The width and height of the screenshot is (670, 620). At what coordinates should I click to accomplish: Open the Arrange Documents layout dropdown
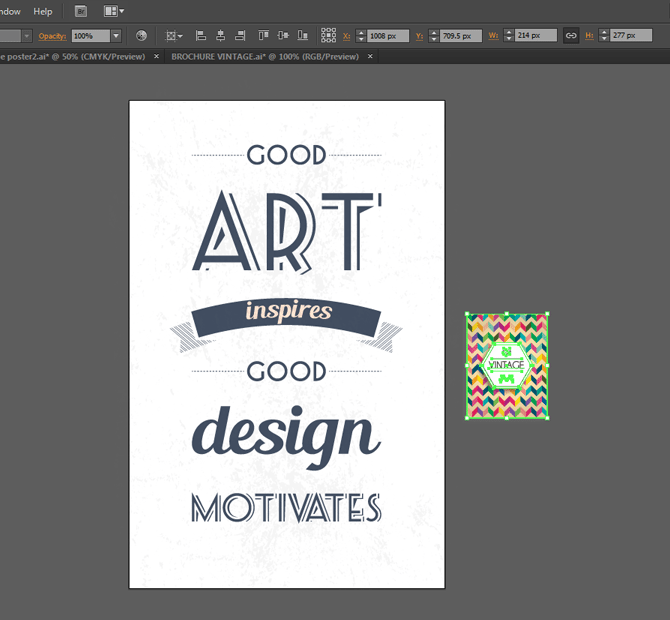(114, 11)
